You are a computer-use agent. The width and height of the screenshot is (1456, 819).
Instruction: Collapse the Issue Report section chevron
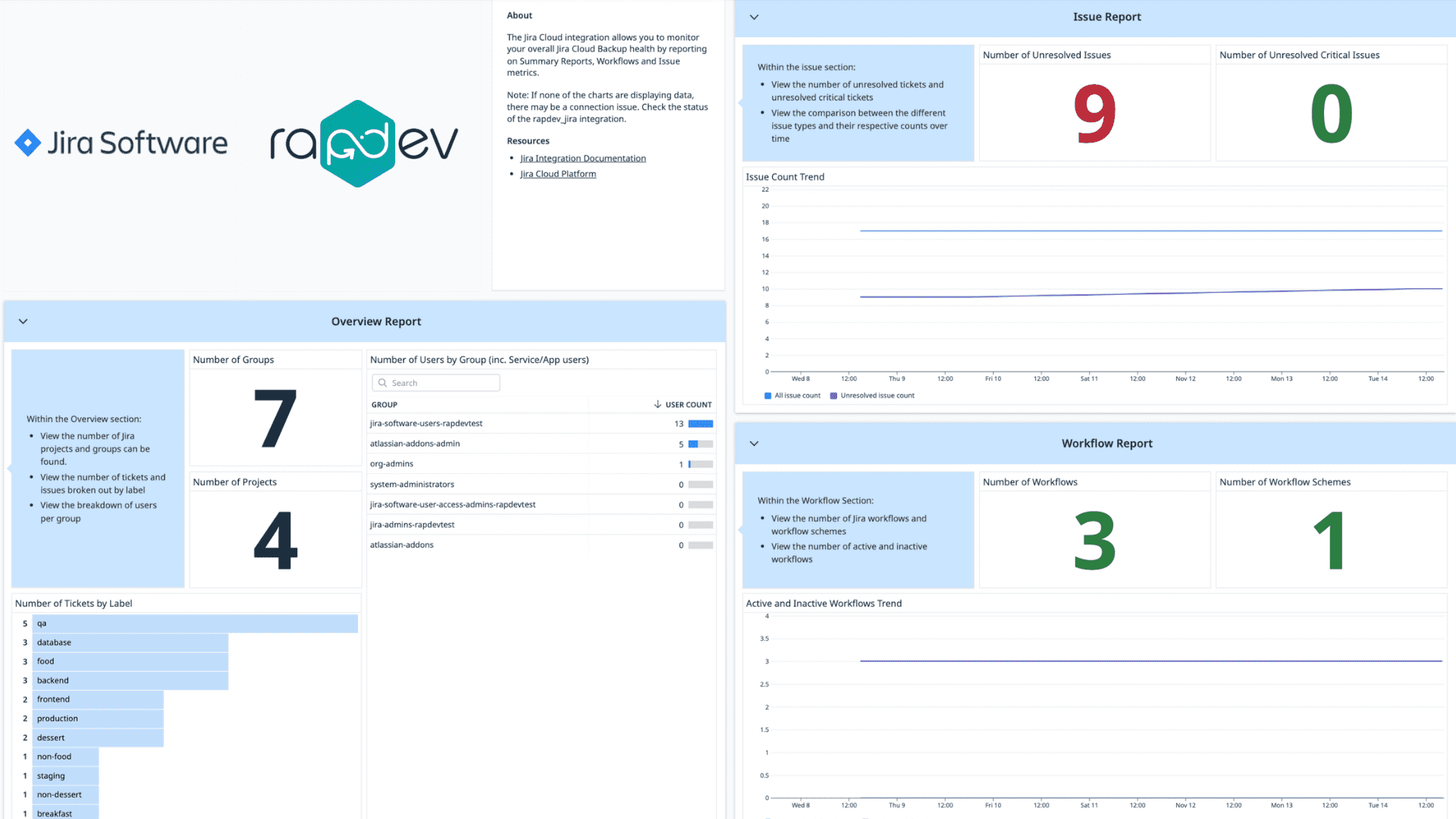[754, 17]
